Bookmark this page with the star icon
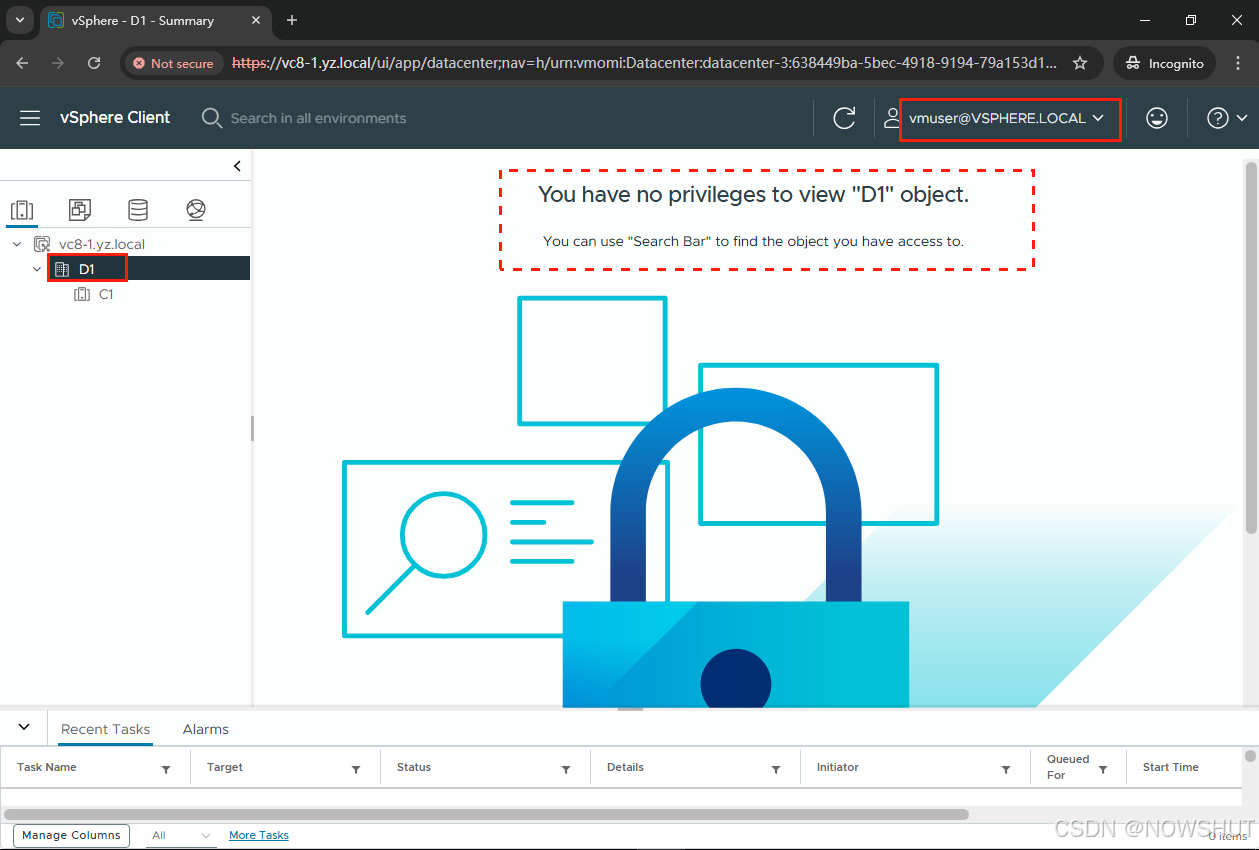 pyautogui.click(x=1079, y=63)
